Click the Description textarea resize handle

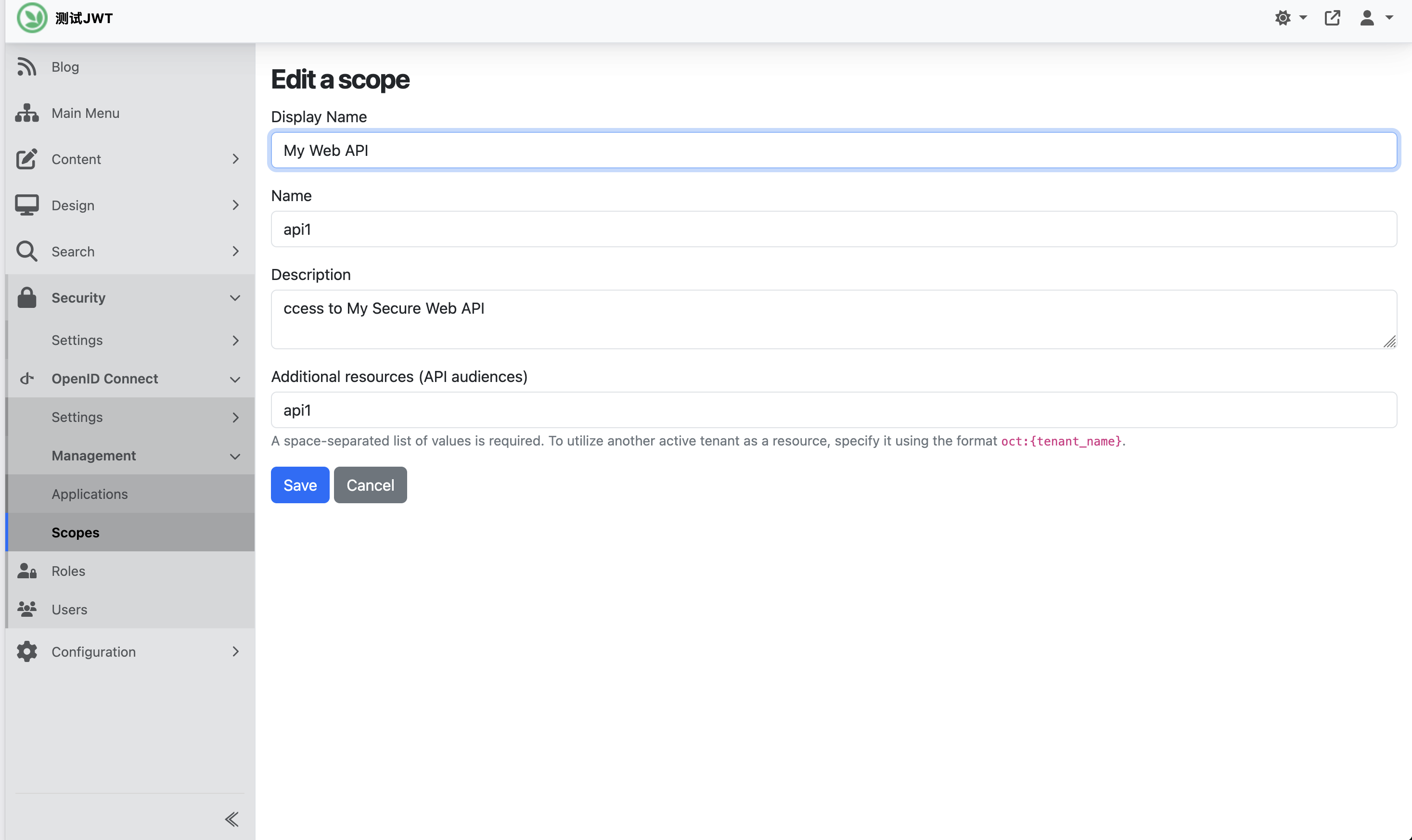tap(1389, 341)
